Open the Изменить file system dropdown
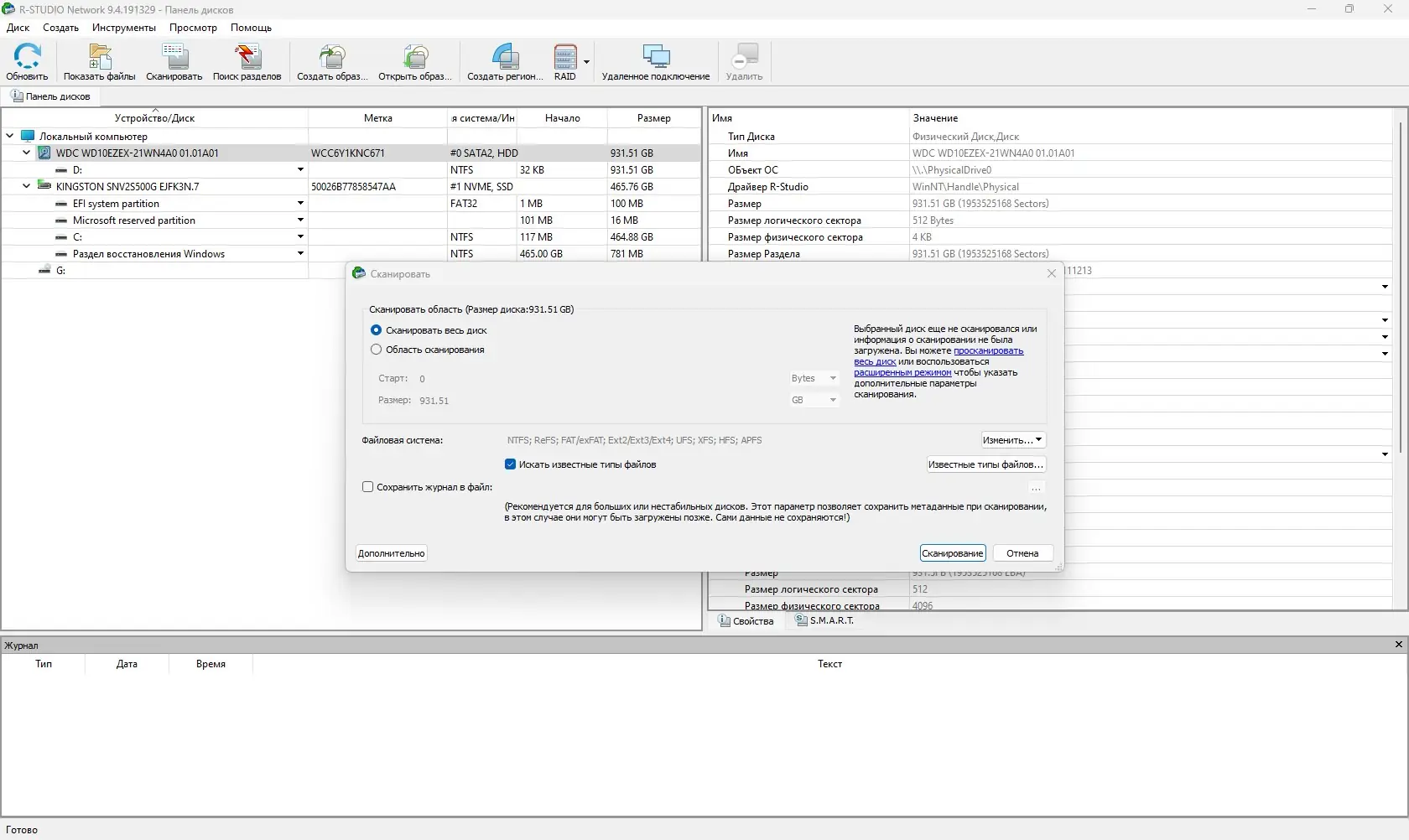The width and height of the screenshot is (1409, 840). (x=1013, y=440)
